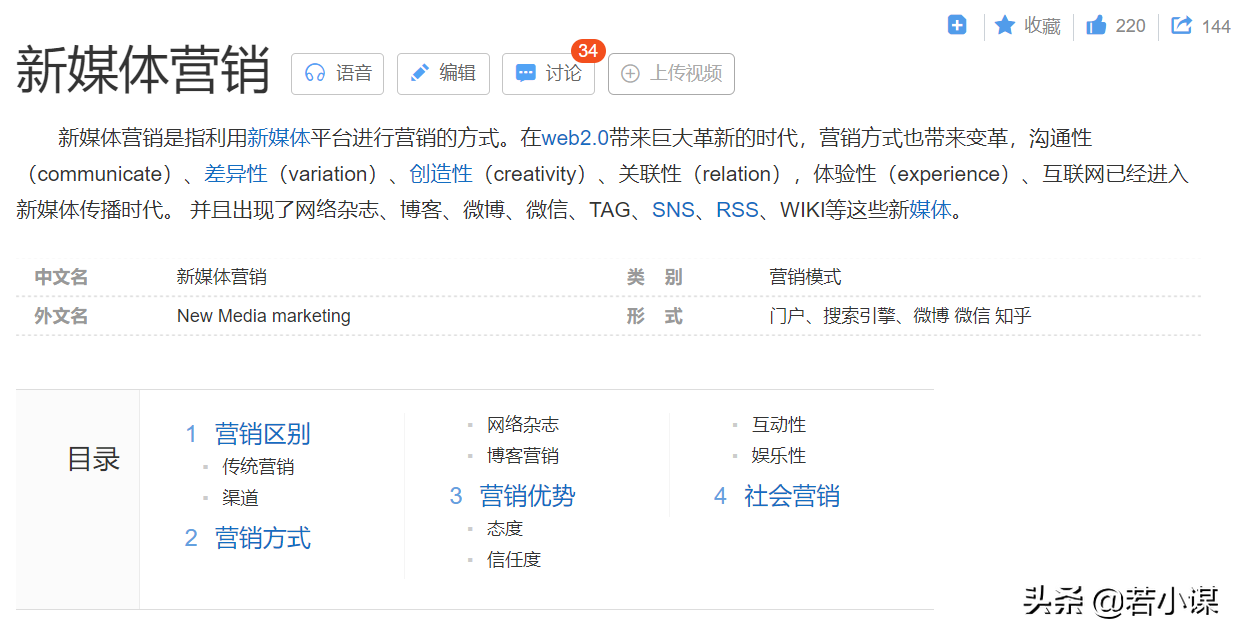This screenshot has height=635, width=1237.
Task: Click the thumbs-up like icon
Action: 1096,25
